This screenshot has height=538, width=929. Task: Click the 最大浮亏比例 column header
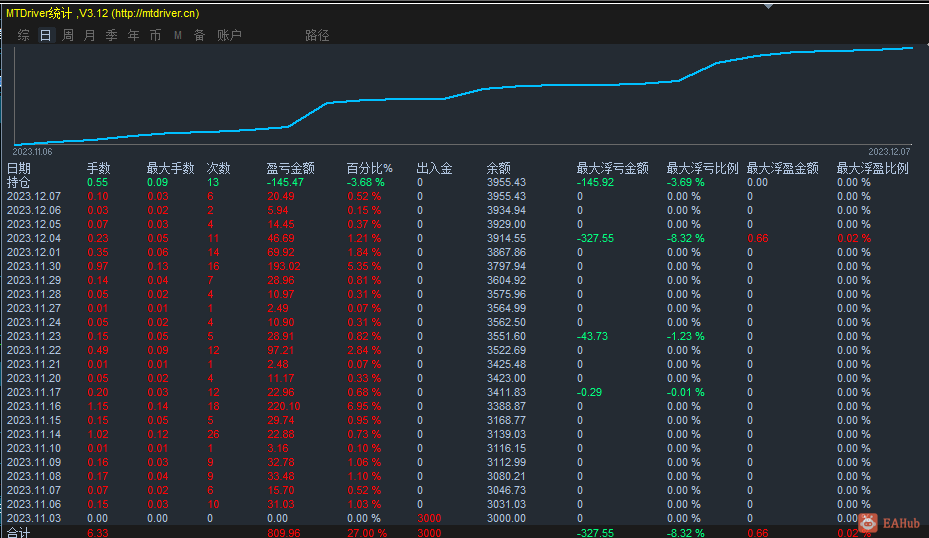[x=702, y=168]
